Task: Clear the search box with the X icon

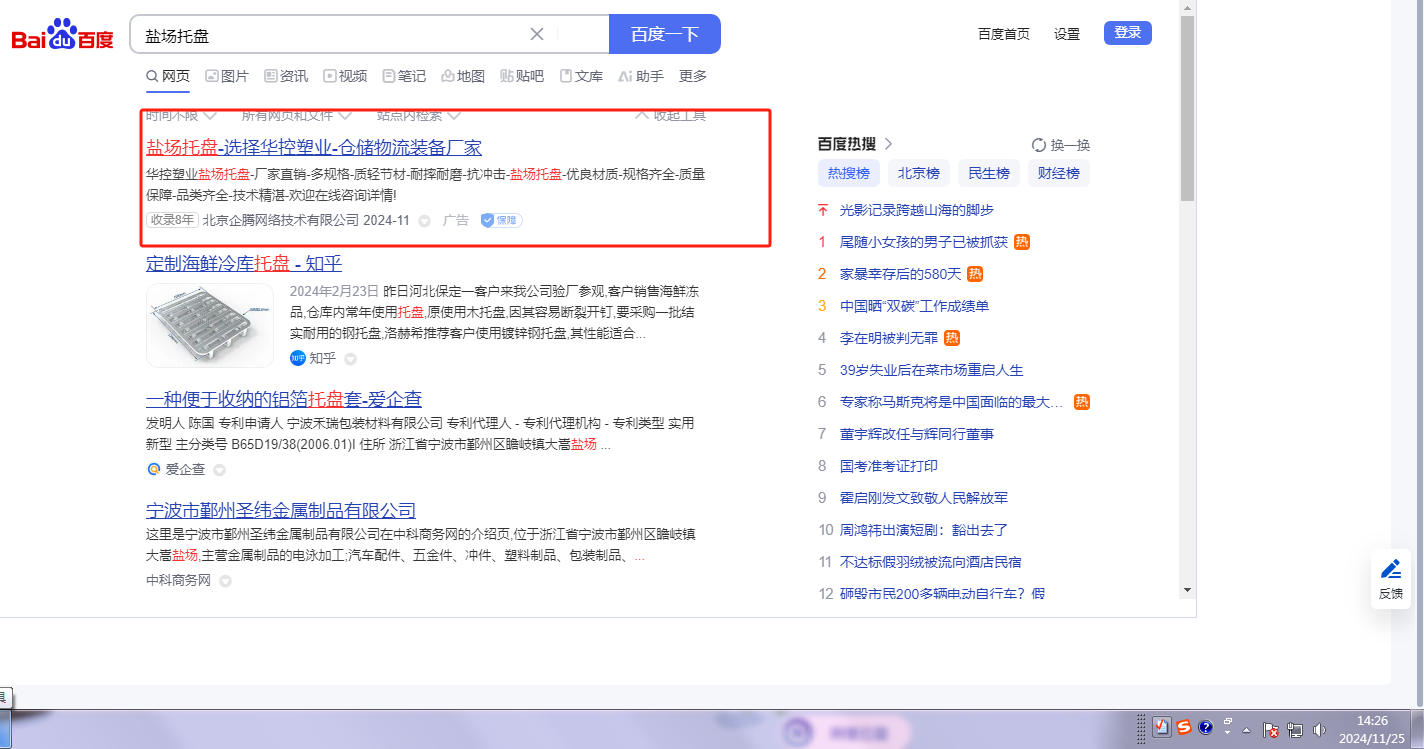Action: (x=537, y=34)
